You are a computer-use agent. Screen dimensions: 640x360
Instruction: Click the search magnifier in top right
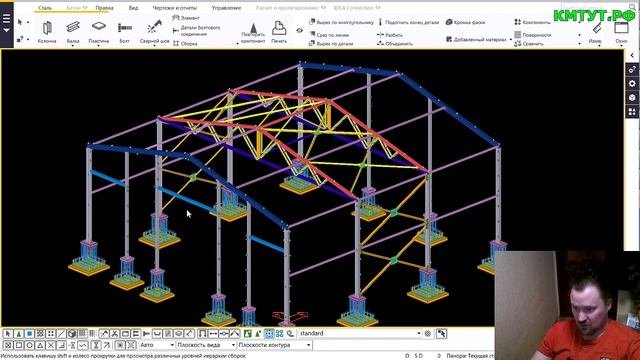633,7
